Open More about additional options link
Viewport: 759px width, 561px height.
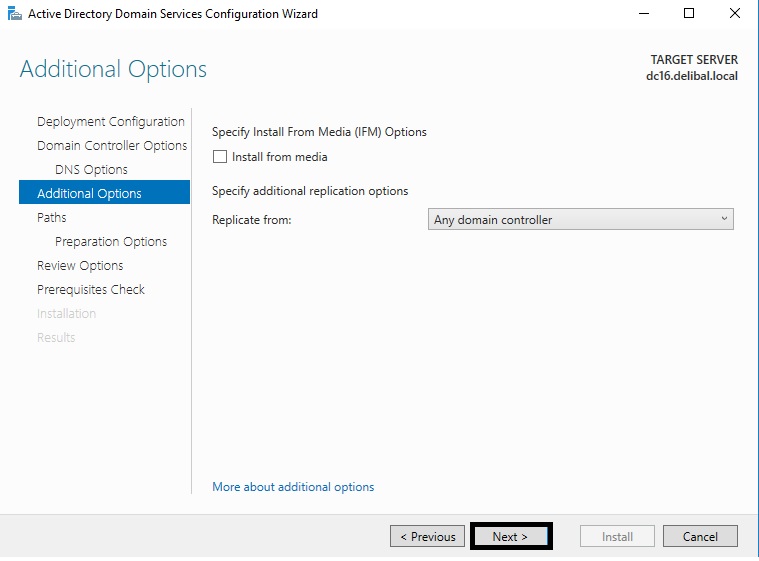point(293,487)
